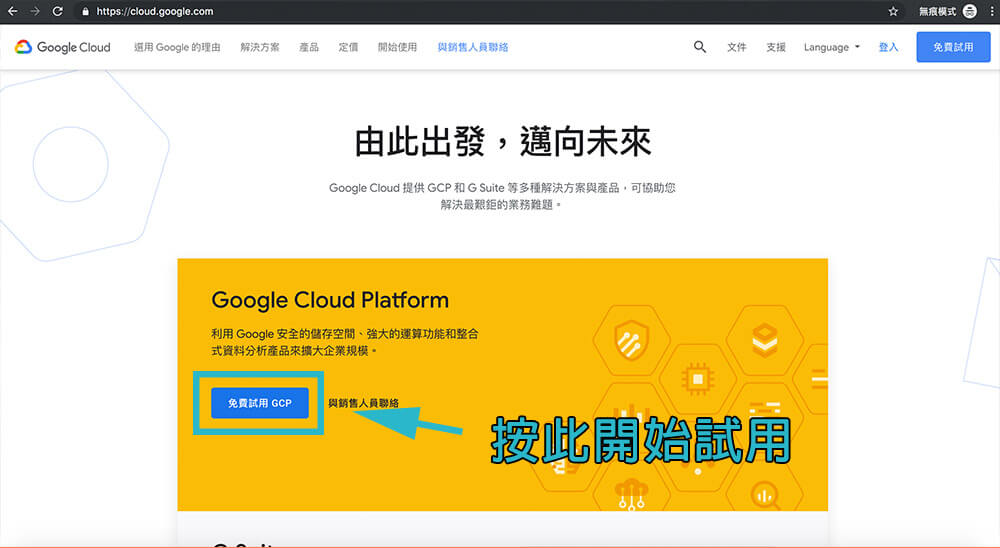Open the 產品 menu
The width and height of the screenshot is (1000, 548).
pos(309,47)
